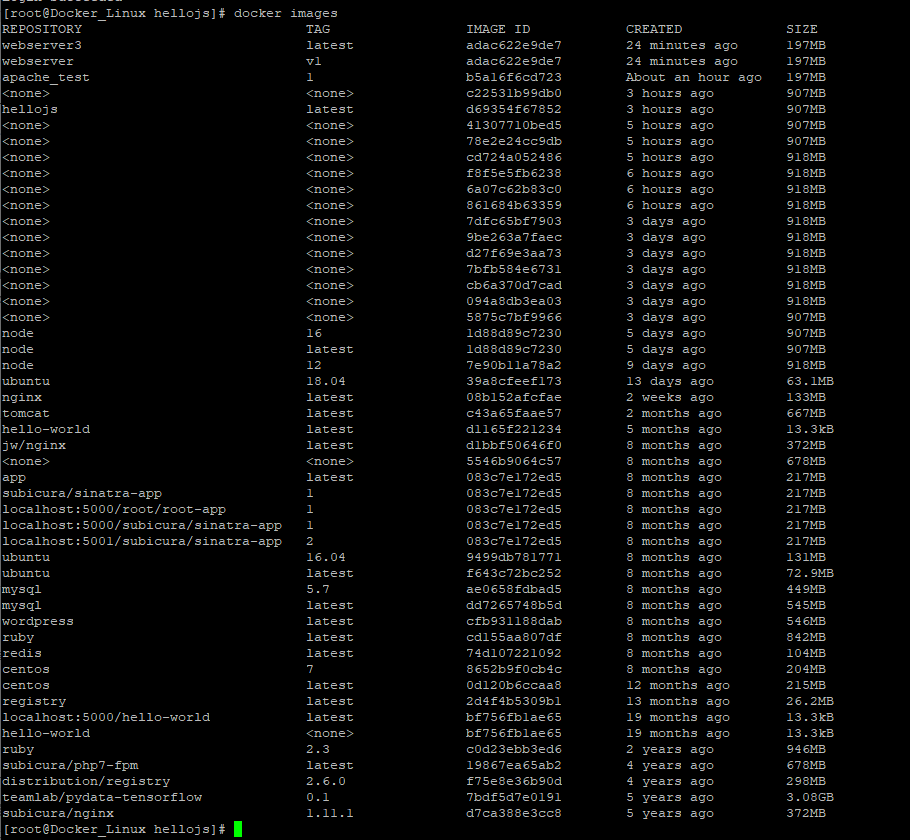
Task: Select the IMAGE ID column header
Action: [x=498, y=29]
